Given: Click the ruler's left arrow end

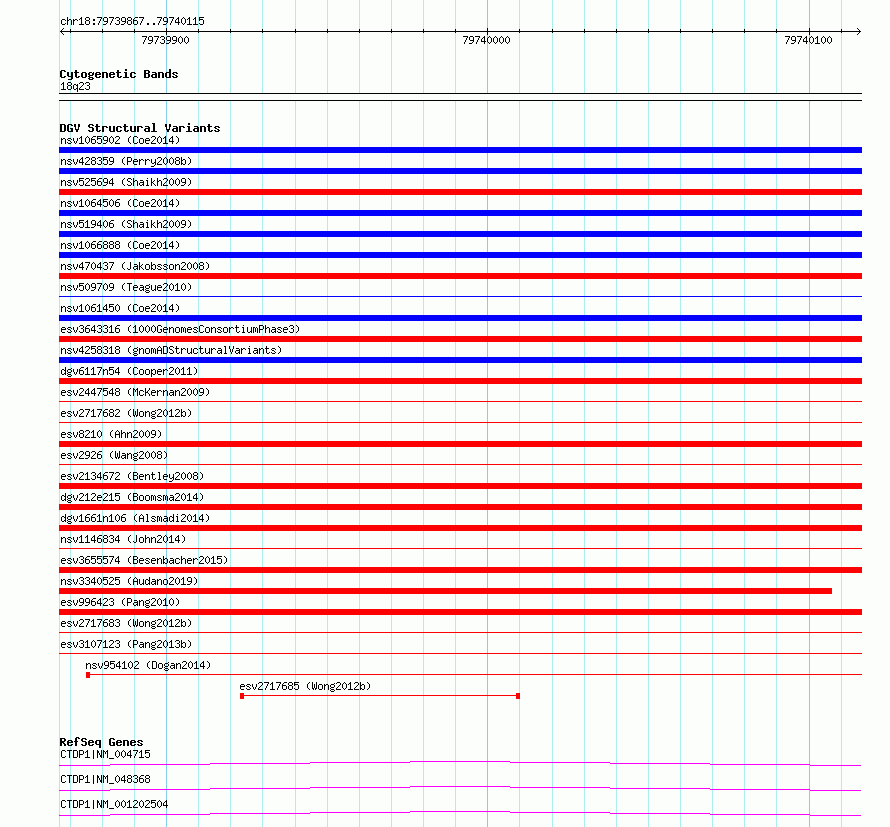Looking at the screenshot, I should pos(64,31).
